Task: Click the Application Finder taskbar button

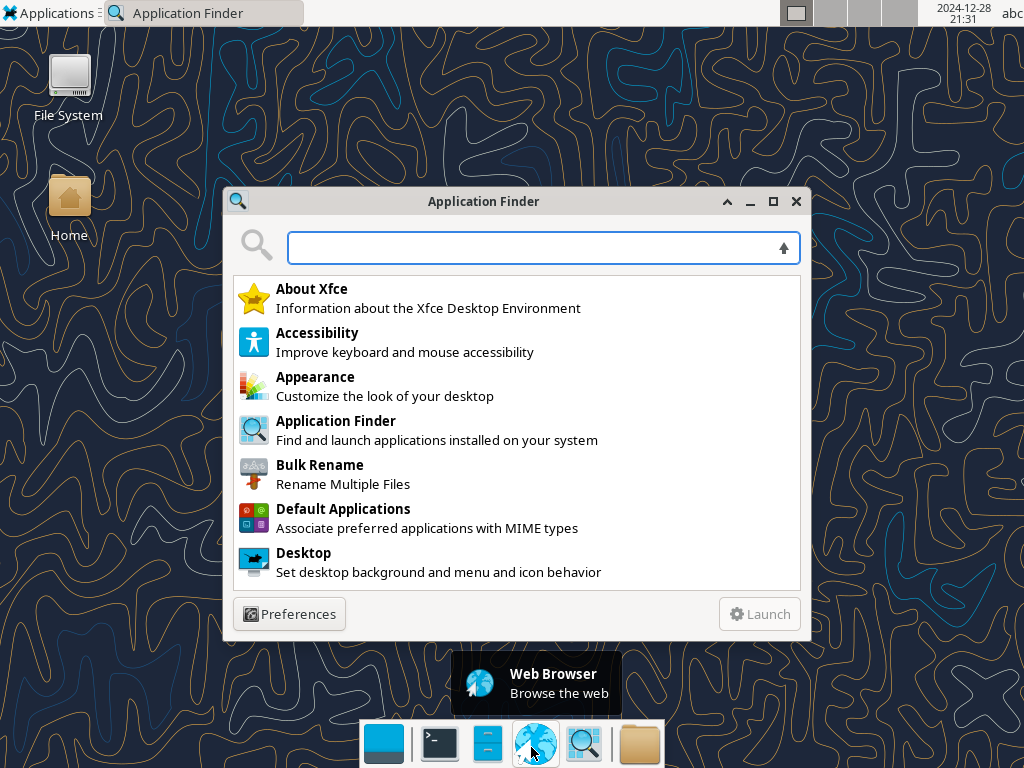Action: coord(204,13)
